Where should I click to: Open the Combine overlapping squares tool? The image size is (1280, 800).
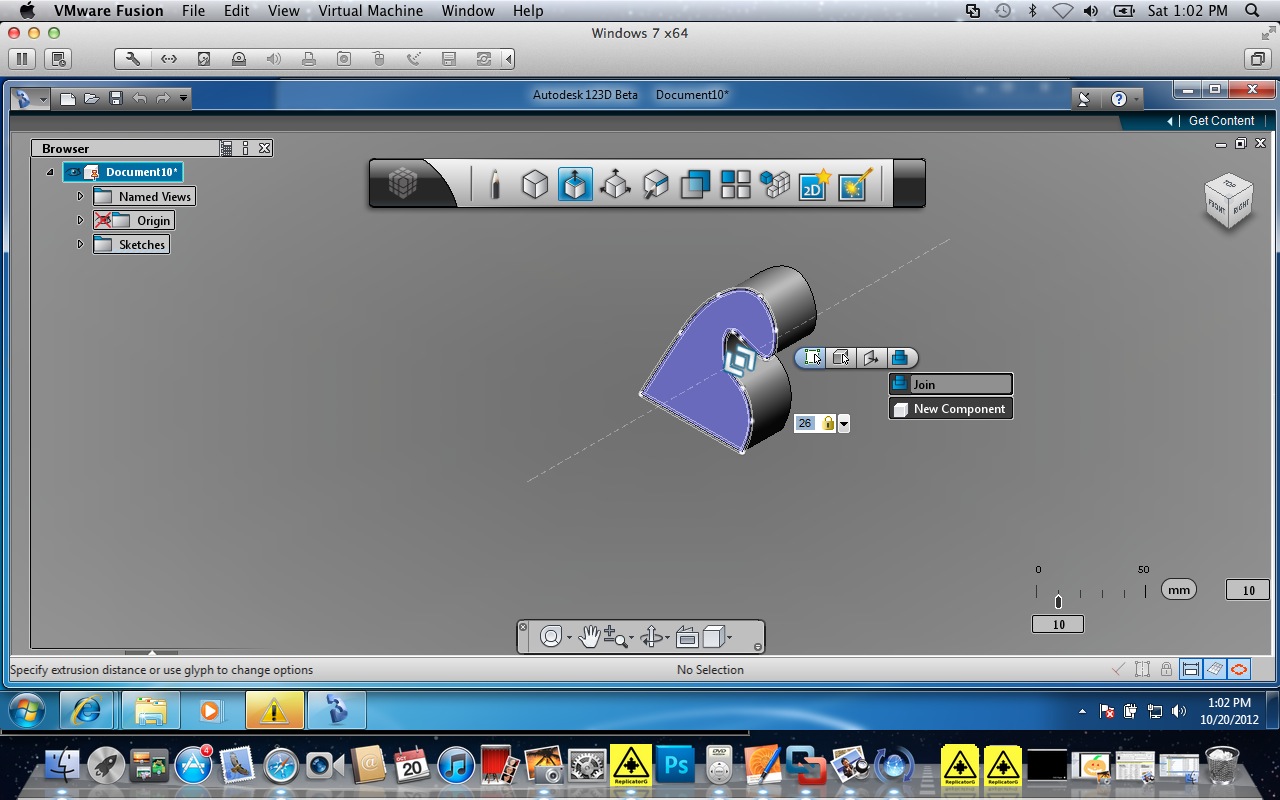coord(695,184)
